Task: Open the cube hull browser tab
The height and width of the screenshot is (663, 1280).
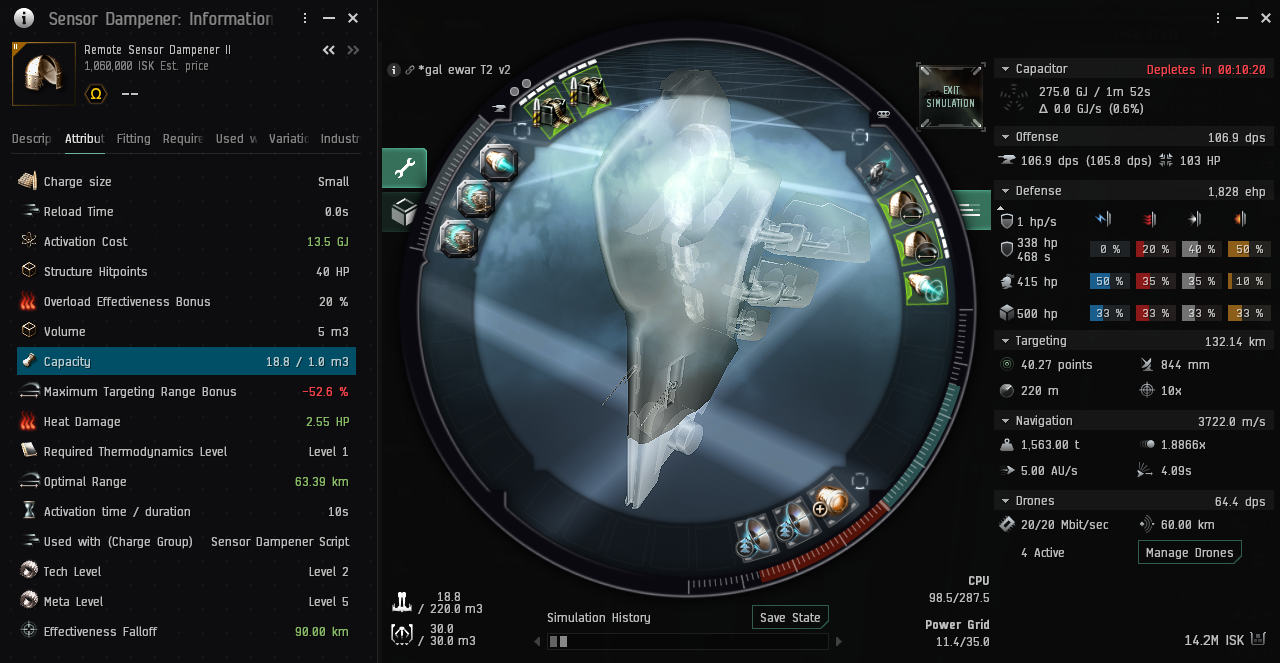Action: tap(404, 212)
